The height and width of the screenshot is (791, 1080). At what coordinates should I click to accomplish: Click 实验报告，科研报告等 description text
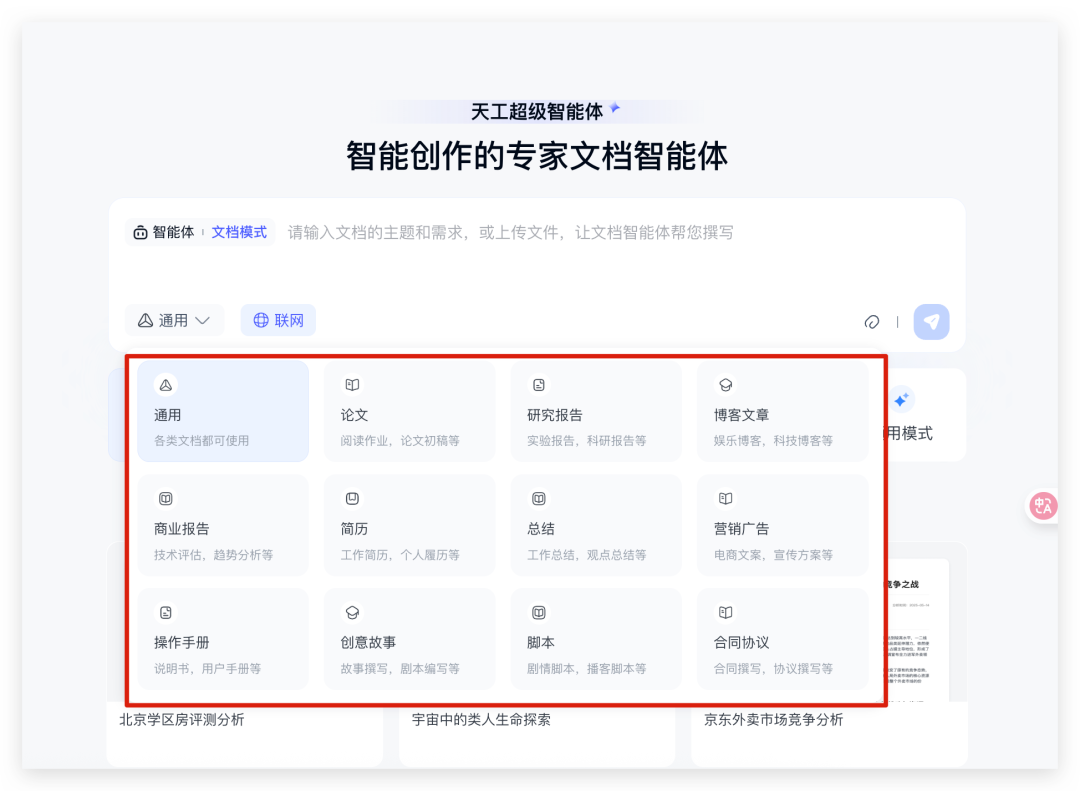point(587,441)
